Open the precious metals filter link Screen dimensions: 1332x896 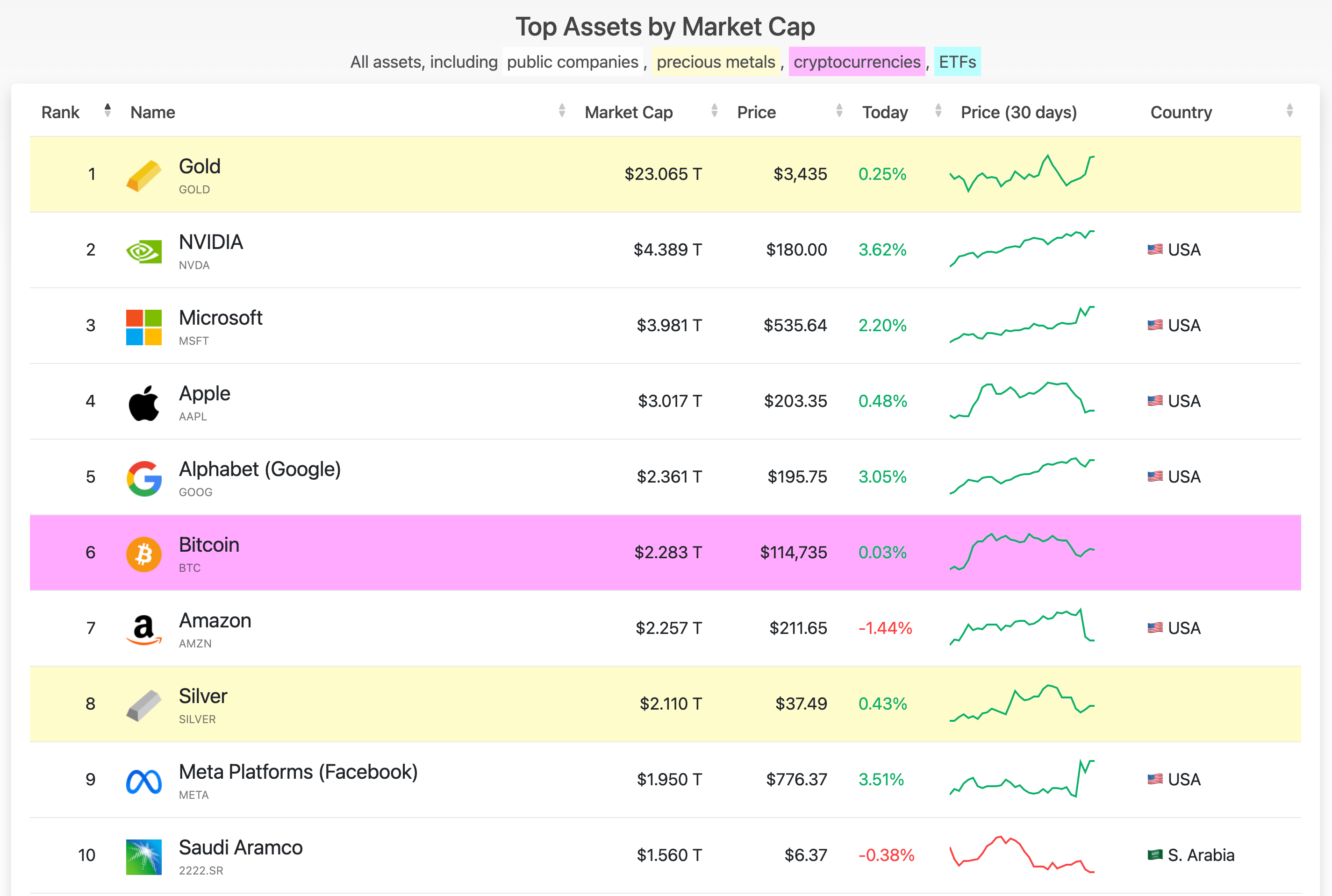(x=716, y=62)
